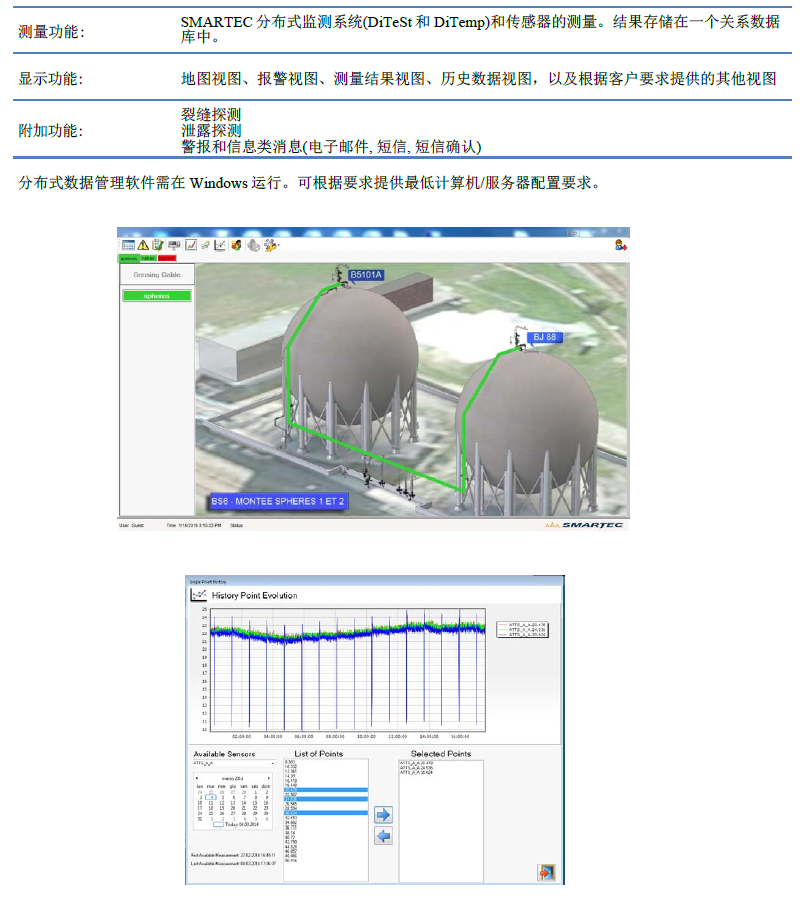The height and width of the screenshot is (905, 805).
Task: Open the monitor display view icon
Action: tap(173, 245)
